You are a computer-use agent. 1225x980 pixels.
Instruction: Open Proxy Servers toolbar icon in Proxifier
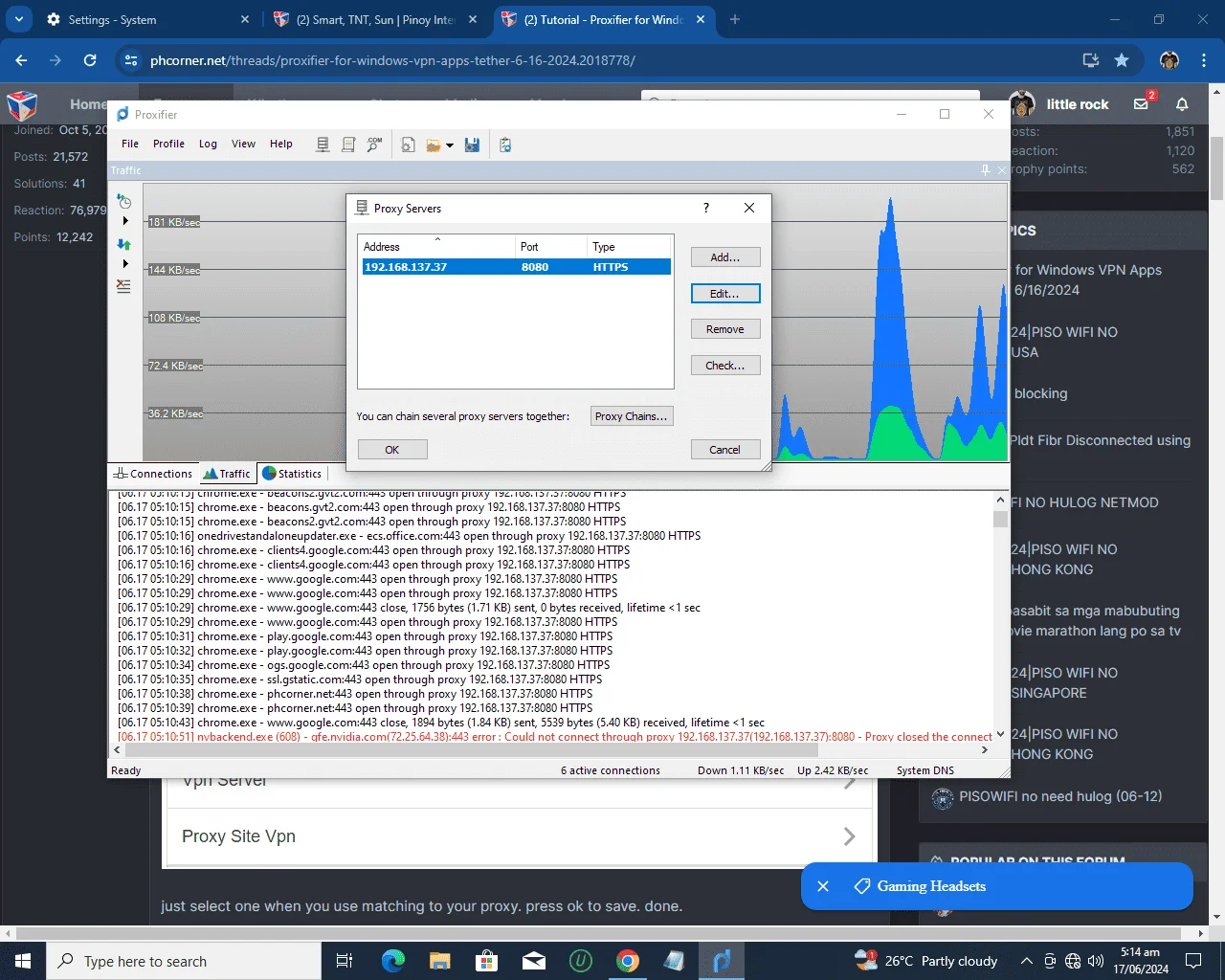pos(323,145)
